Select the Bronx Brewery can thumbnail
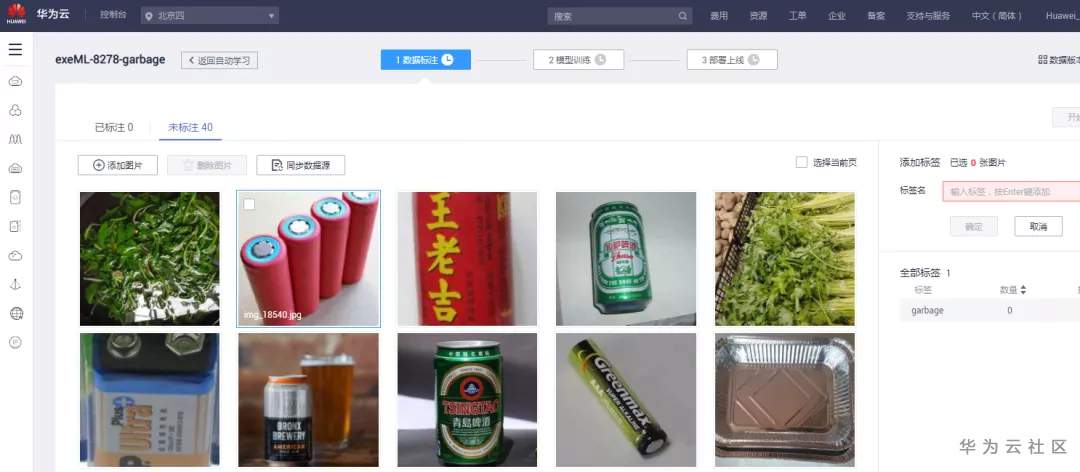The height and width of the screenshot is (472, 1080). (x=308, y=400)
